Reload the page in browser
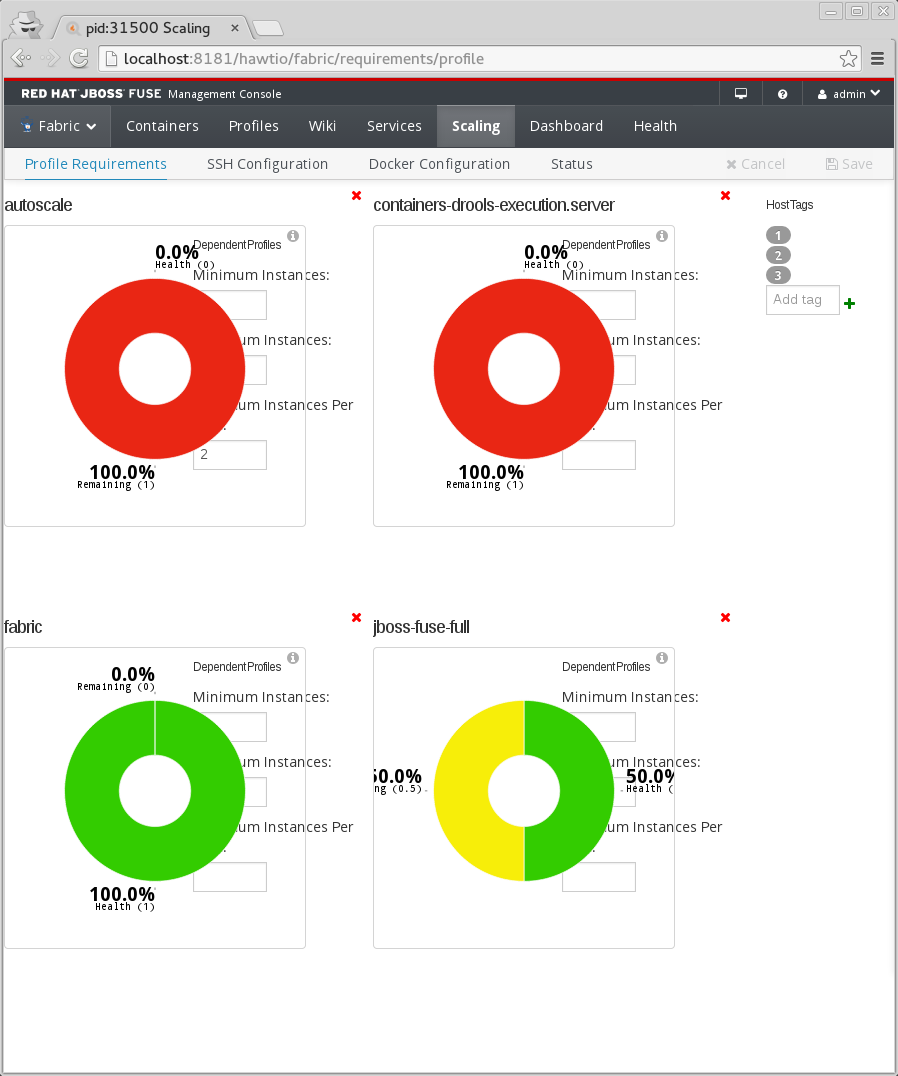This screenshot has height=1076, width=898. click(x=79, y=58)
